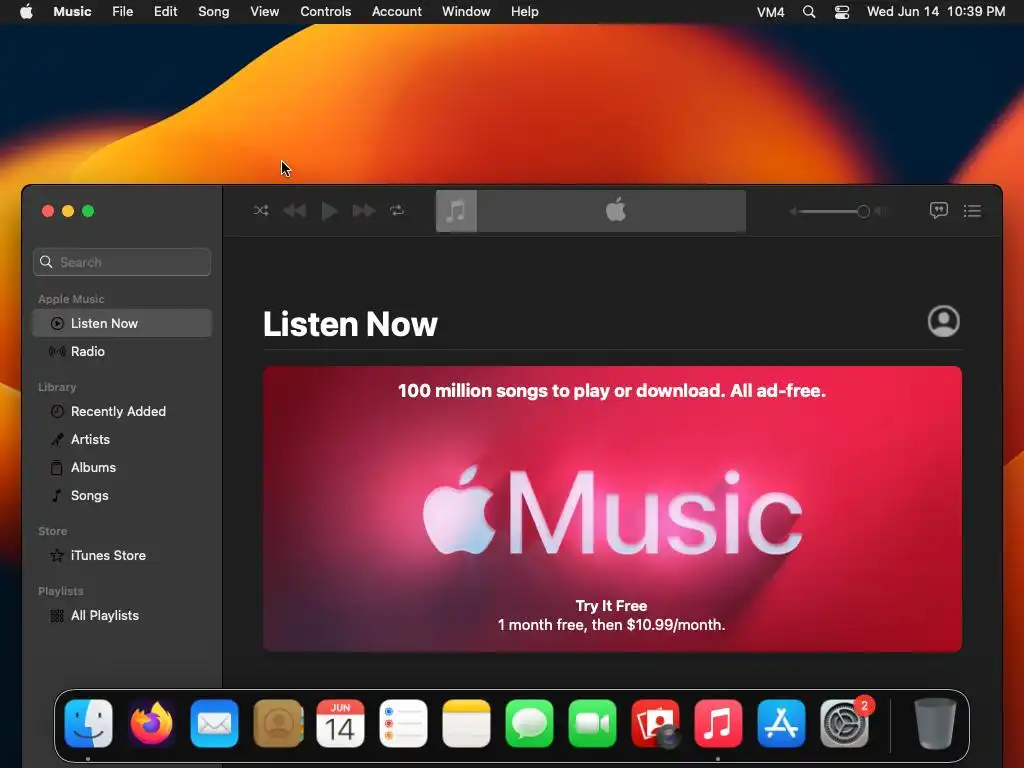
Task: Open Calendar from the Dock
Action: pos(340,724)
